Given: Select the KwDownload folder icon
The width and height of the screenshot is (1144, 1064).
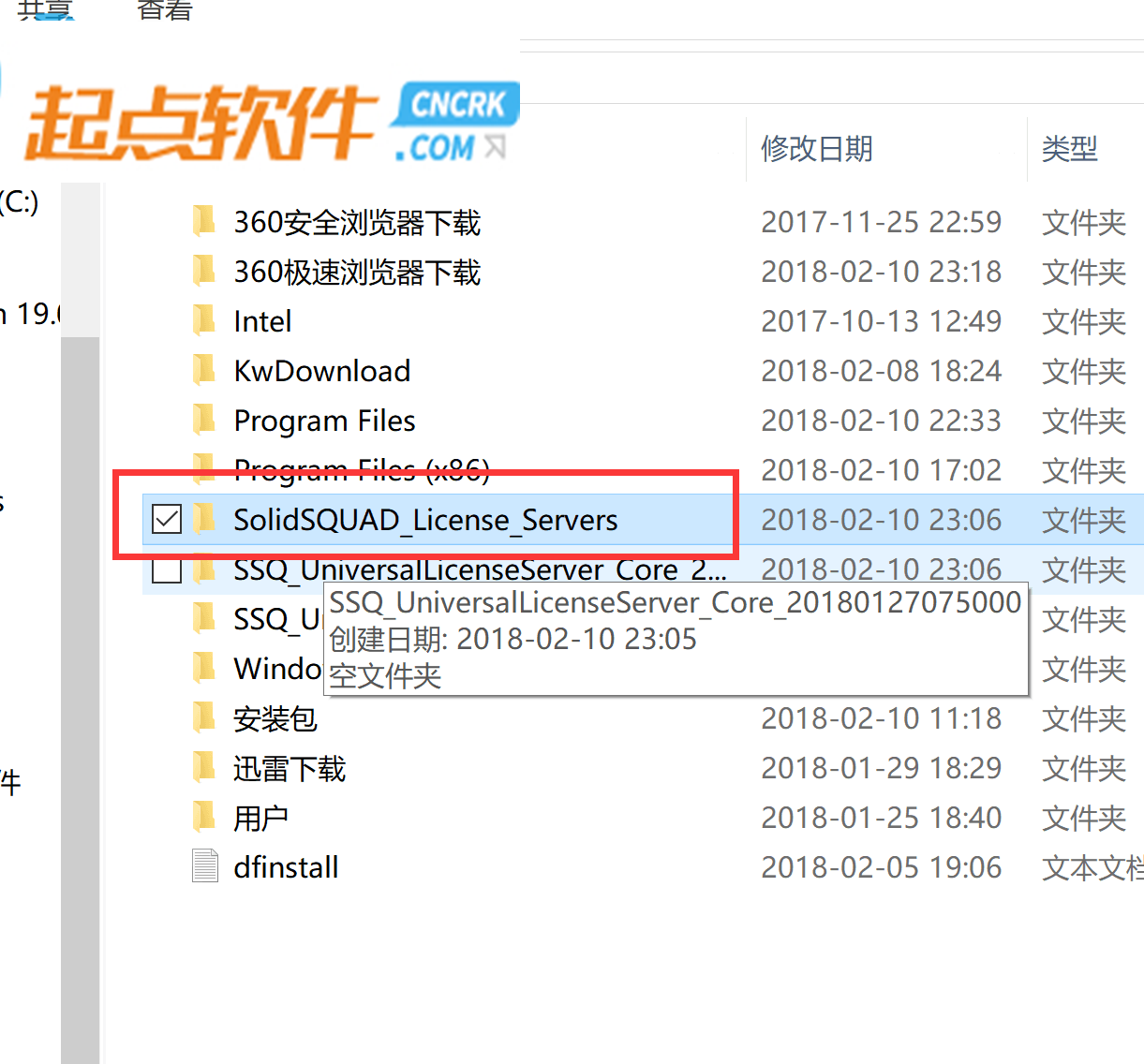Looking at the screenshot, I should [x=204, y=371].
